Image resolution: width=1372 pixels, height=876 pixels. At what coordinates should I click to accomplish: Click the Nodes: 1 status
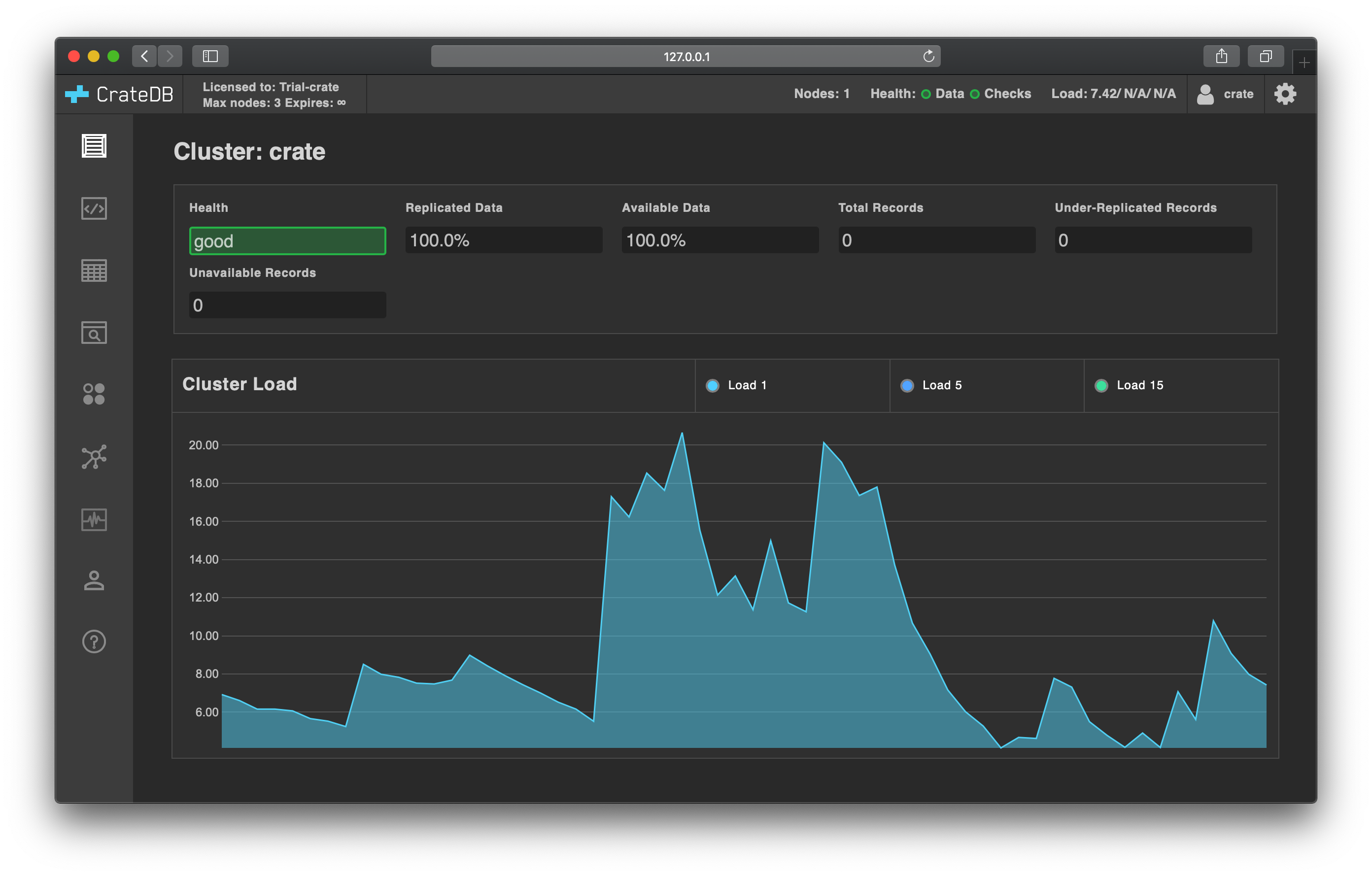(x=822, y=94)
